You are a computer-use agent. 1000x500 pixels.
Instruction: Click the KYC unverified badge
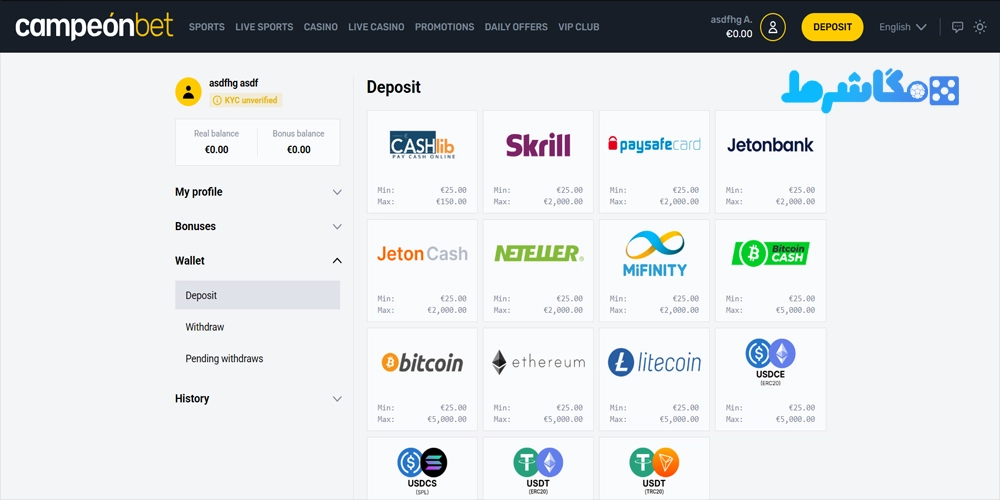coord(246,100)
